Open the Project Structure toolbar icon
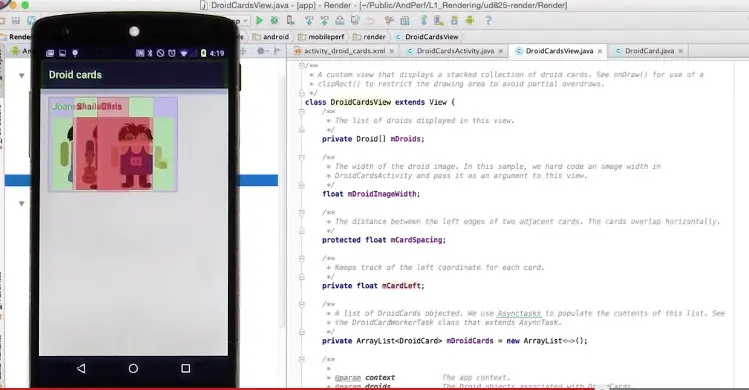Viewport: 749px width, 390px height. (405, 21)
